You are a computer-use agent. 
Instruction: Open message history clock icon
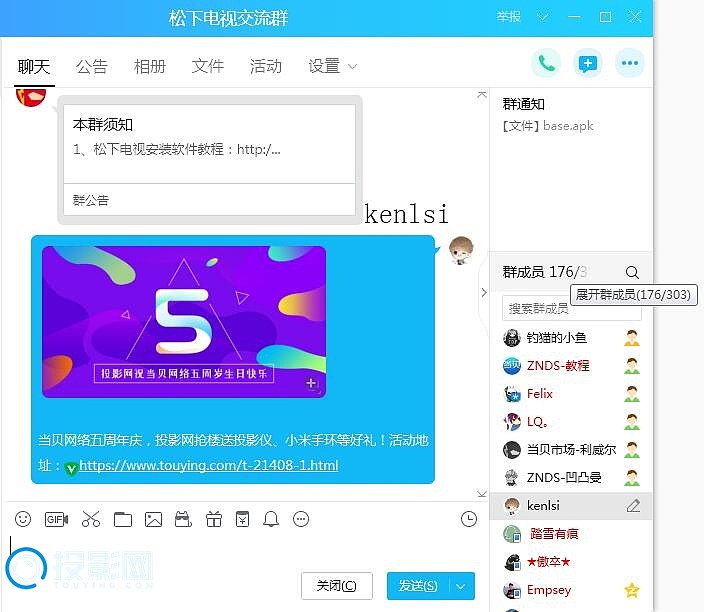pos(469,519)
